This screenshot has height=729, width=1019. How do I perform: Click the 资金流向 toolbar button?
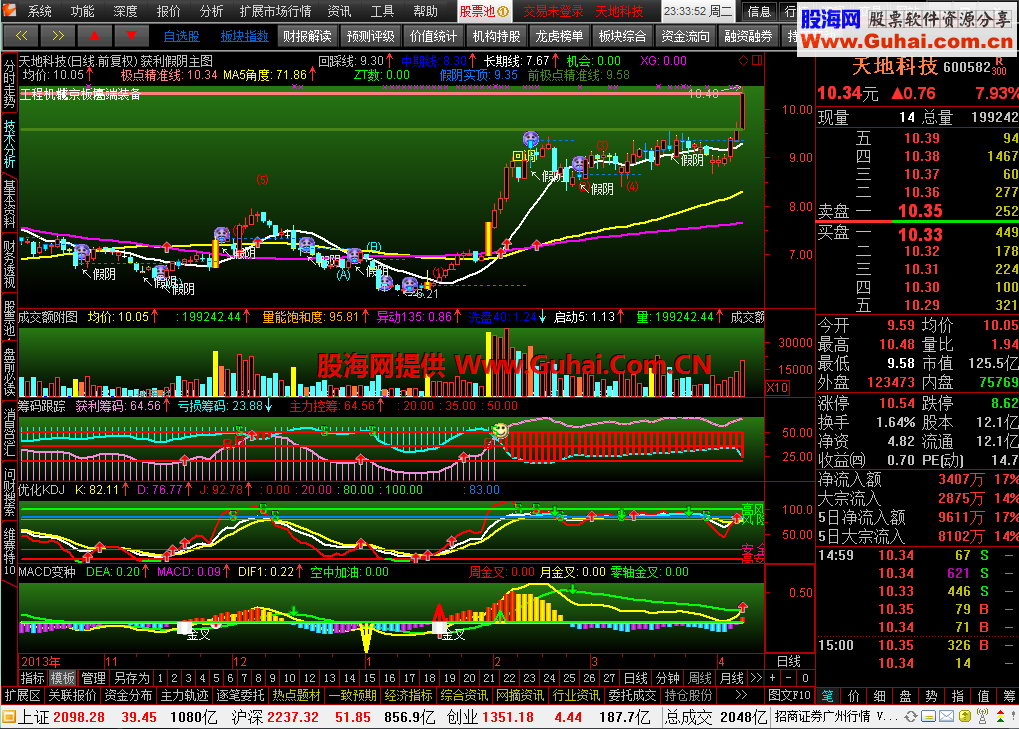tap(685, 36)
